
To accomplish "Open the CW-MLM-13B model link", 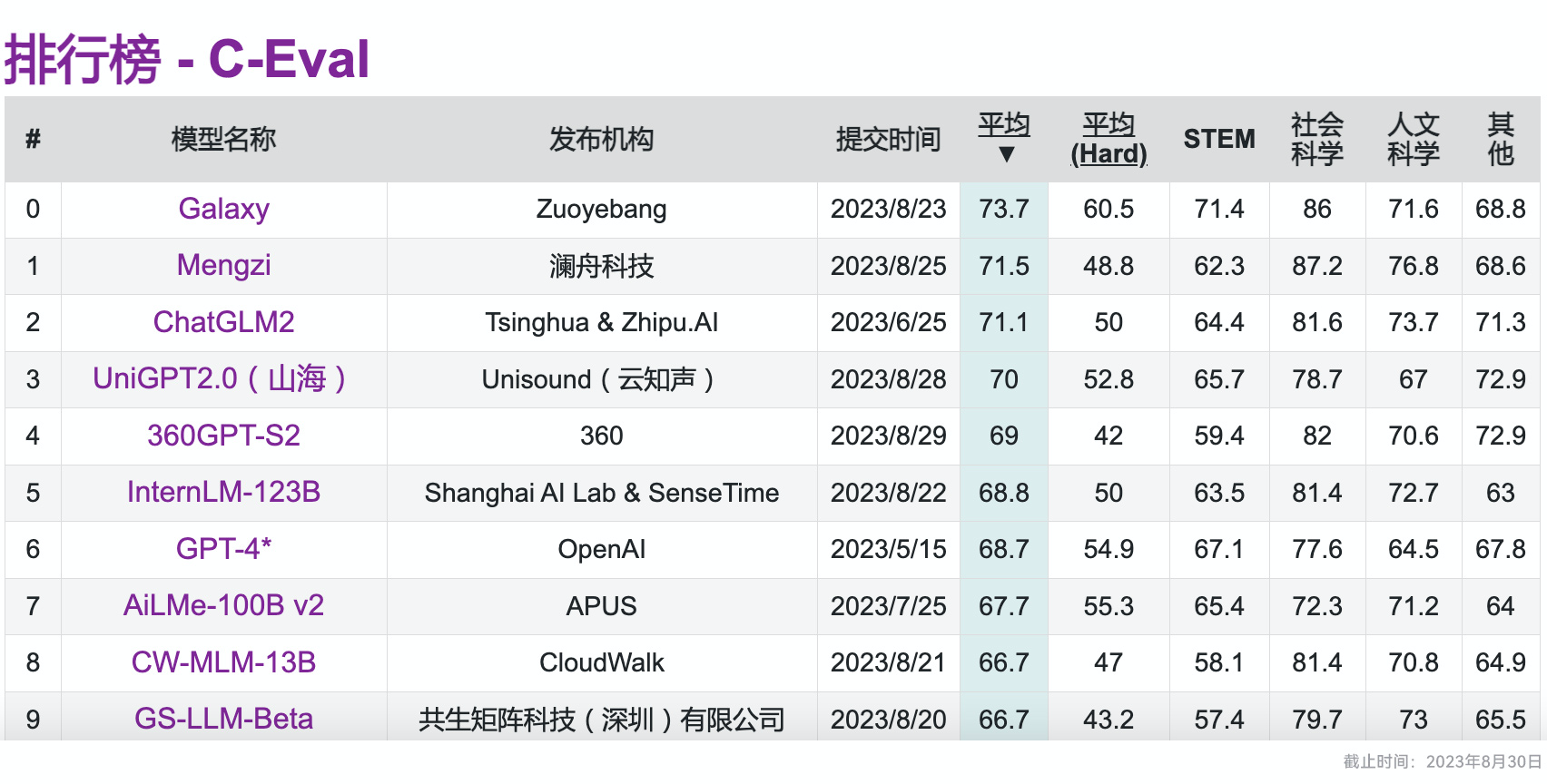I will 223,662.
